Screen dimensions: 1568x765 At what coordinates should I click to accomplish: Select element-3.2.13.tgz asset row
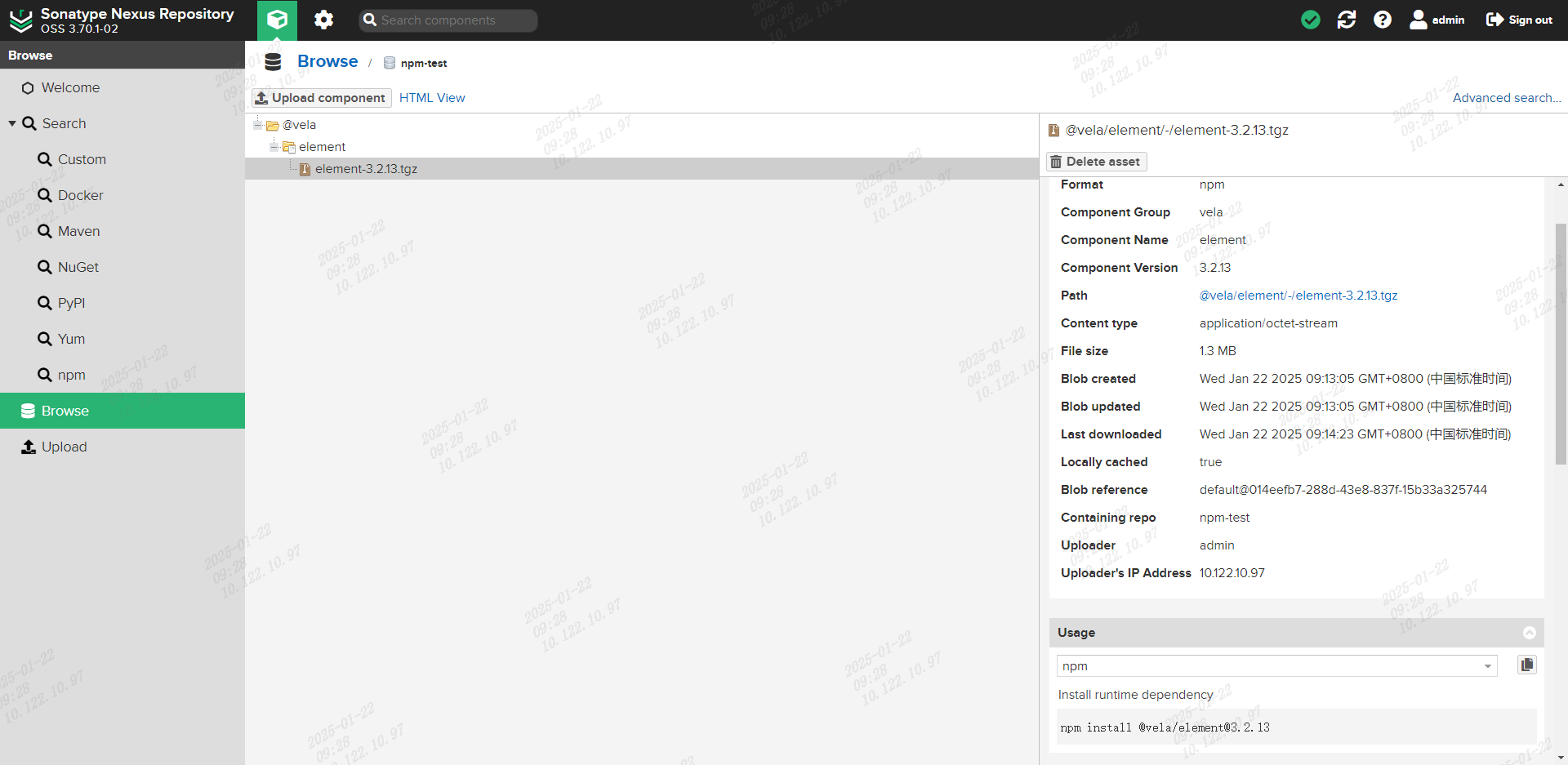coord(642,169)
